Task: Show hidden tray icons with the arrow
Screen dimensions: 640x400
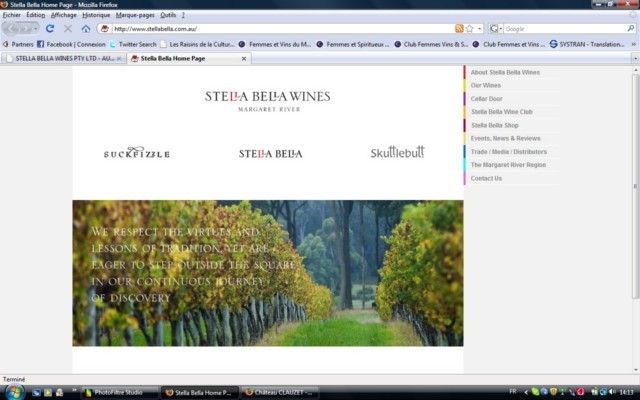Action: click(526, 392)
